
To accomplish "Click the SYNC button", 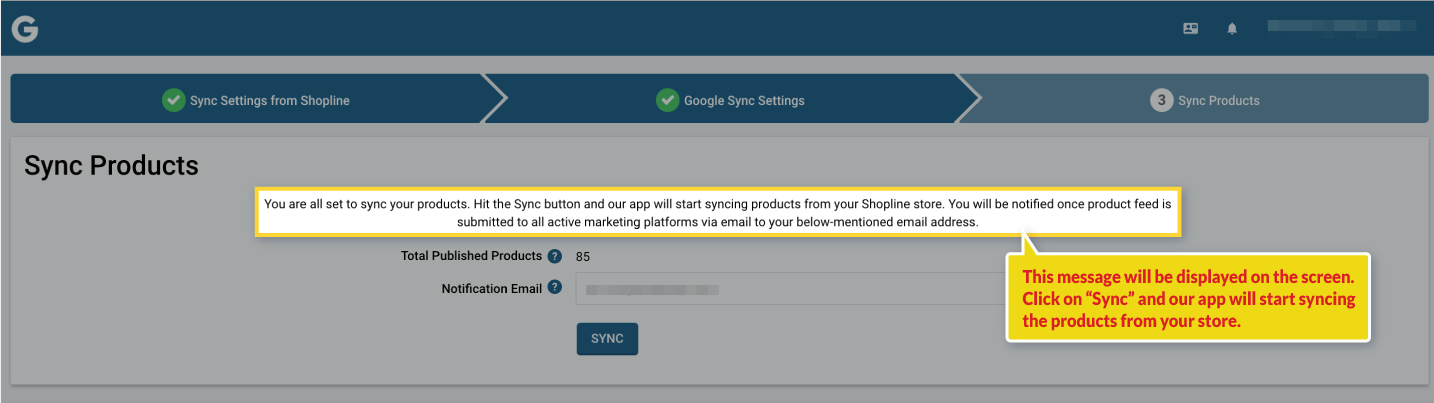I will [607, 339].
